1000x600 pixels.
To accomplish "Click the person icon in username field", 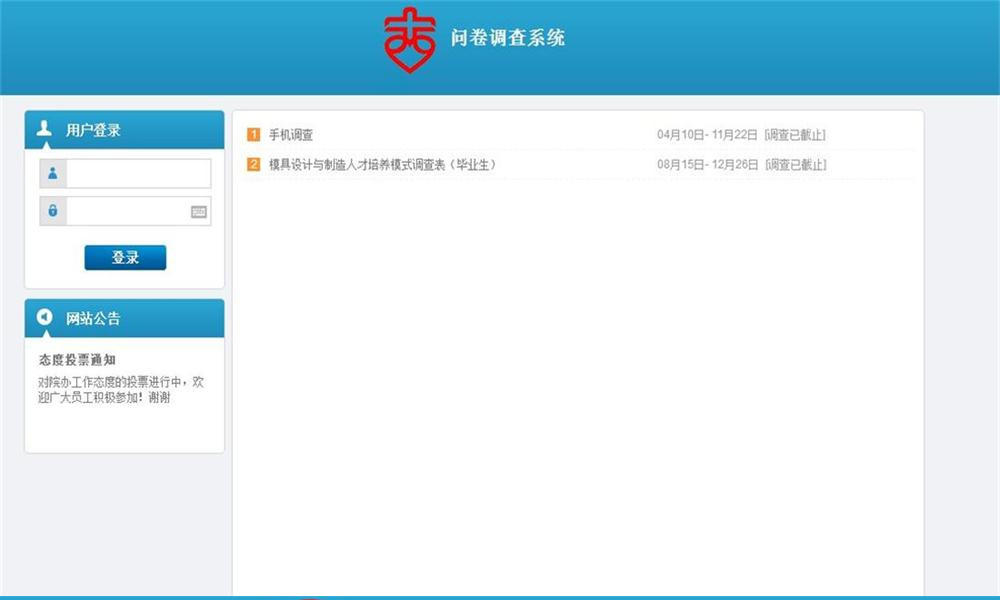I will click(53, 173).
